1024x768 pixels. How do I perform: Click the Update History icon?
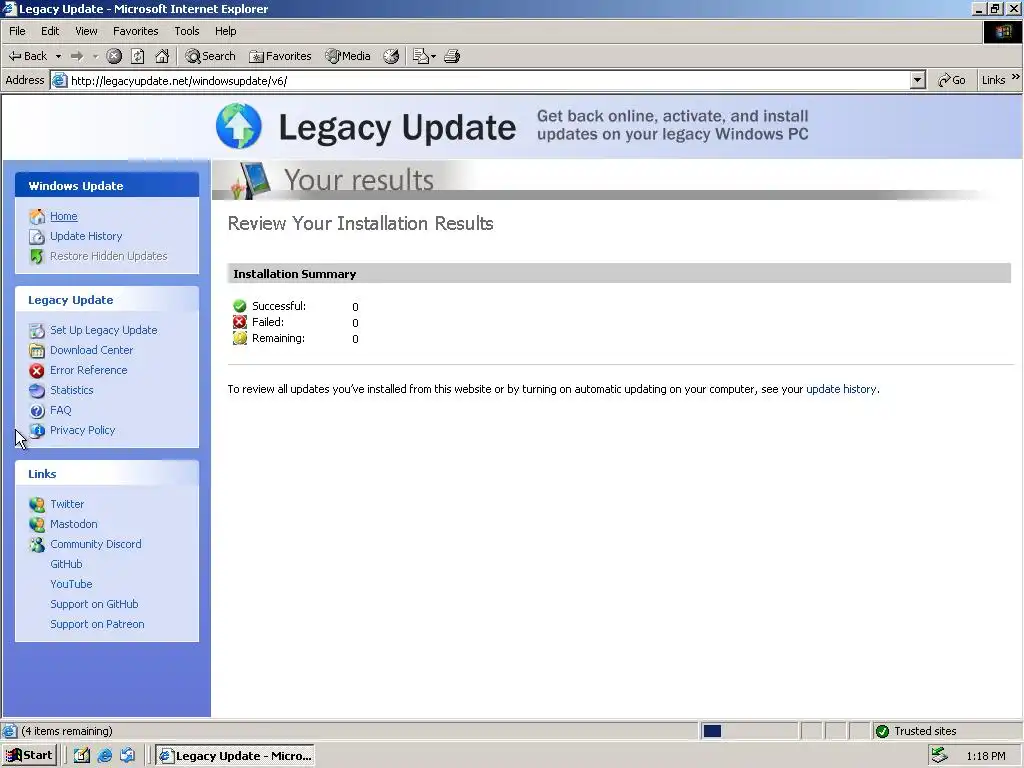tap(37, 236)
